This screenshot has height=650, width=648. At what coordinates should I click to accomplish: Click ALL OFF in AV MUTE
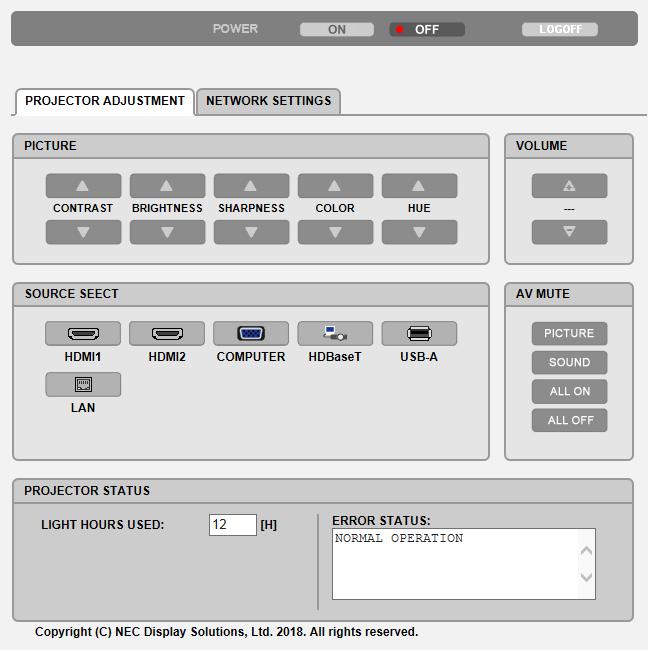(569, 420)
